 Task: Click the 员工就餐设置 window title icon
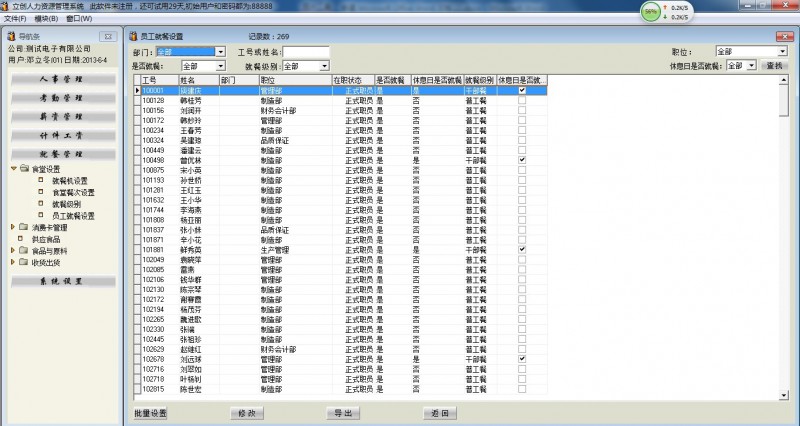[x=134, y=36]
